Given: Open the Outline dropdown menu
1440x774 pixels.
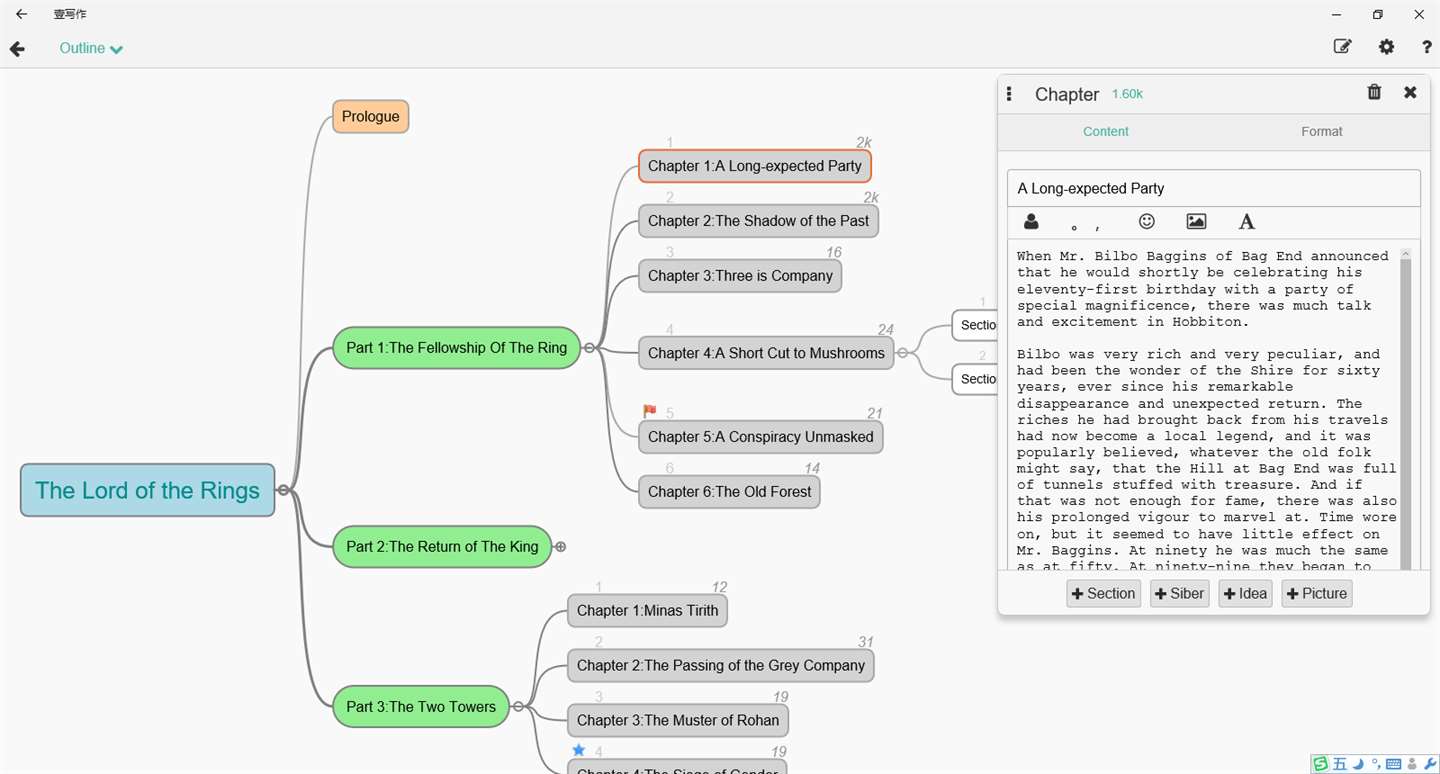Looking at the screenshot, I should [x=91, y=49].
